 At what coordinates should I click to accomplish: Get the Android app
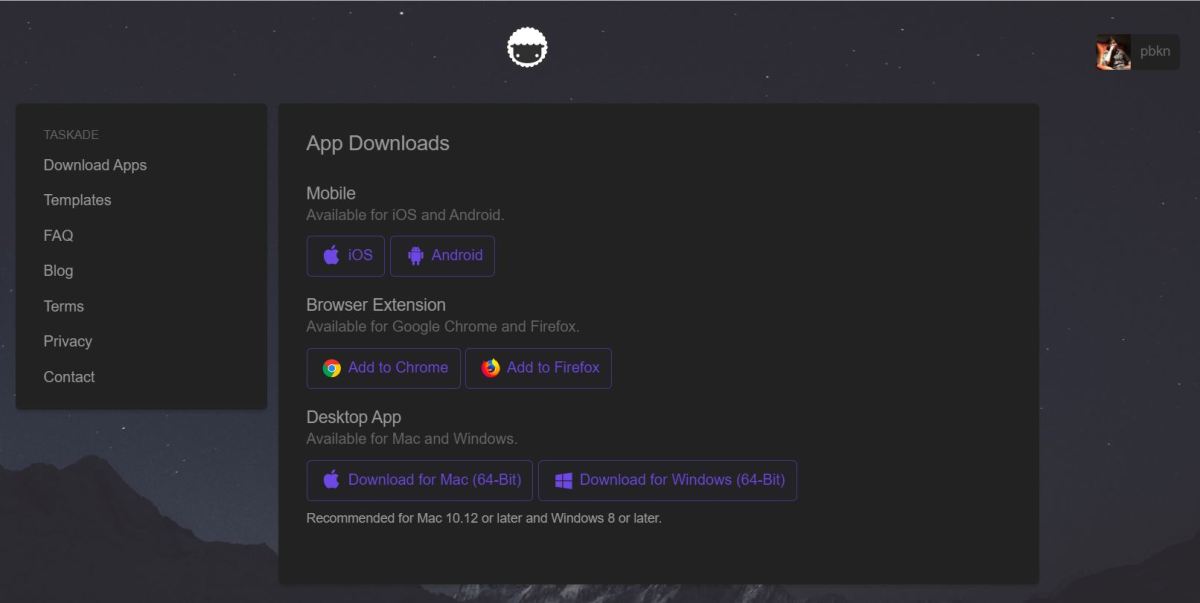(x=443, y=255)
